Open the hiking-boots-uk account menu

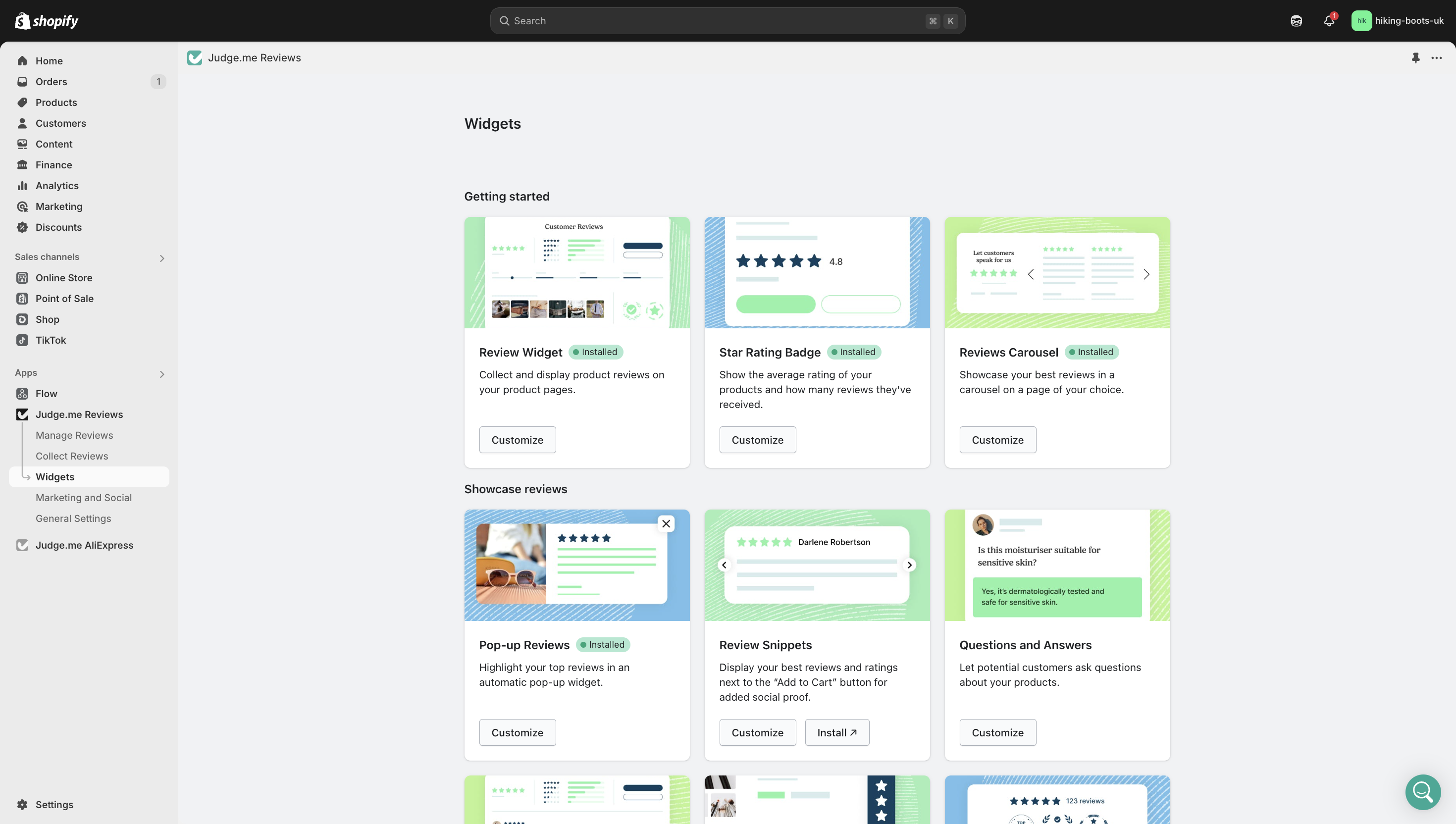click(x=1397, y=21)
